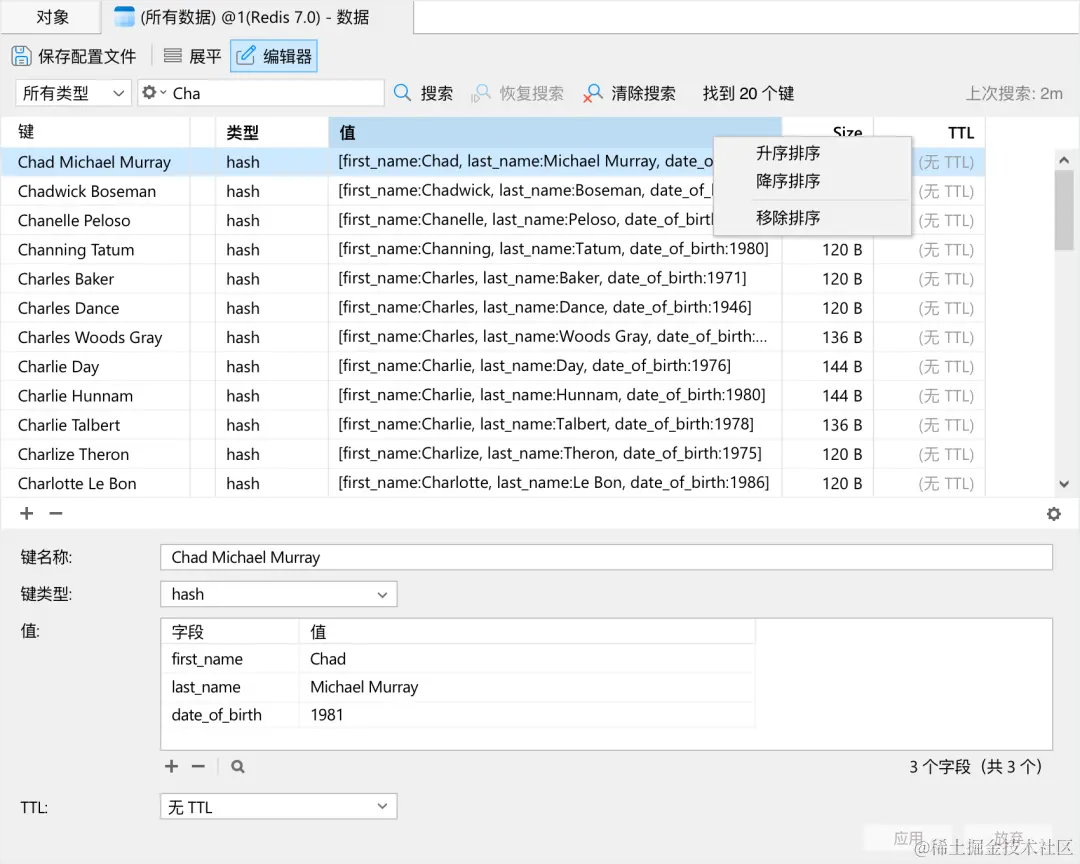
Task: Select the Chanelle Peloso key row
Action: (x=493, y=220)
